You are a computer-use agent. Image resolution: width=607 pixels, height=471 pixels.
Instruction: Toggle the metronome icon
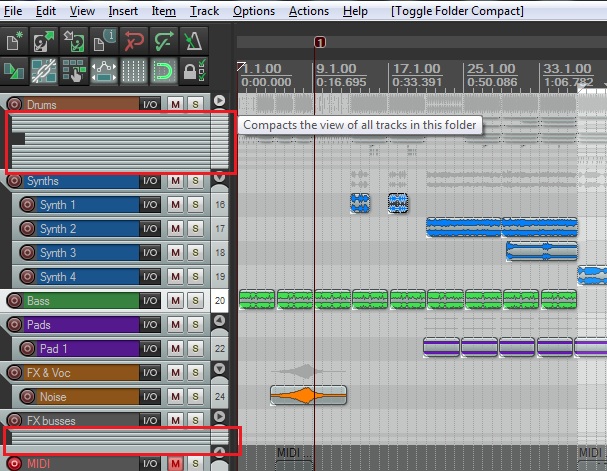pos(194,41)
